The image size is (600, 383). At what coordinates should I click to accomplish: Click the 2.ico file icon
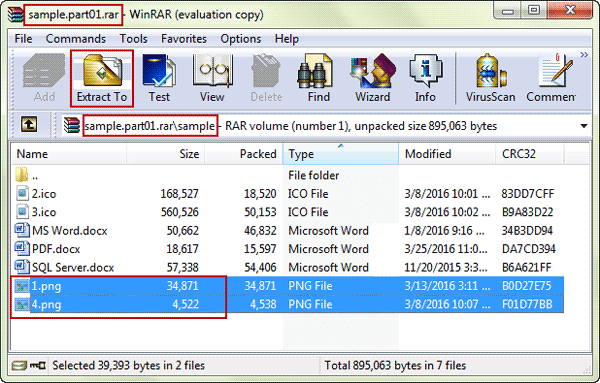click(x=22, y=193)
